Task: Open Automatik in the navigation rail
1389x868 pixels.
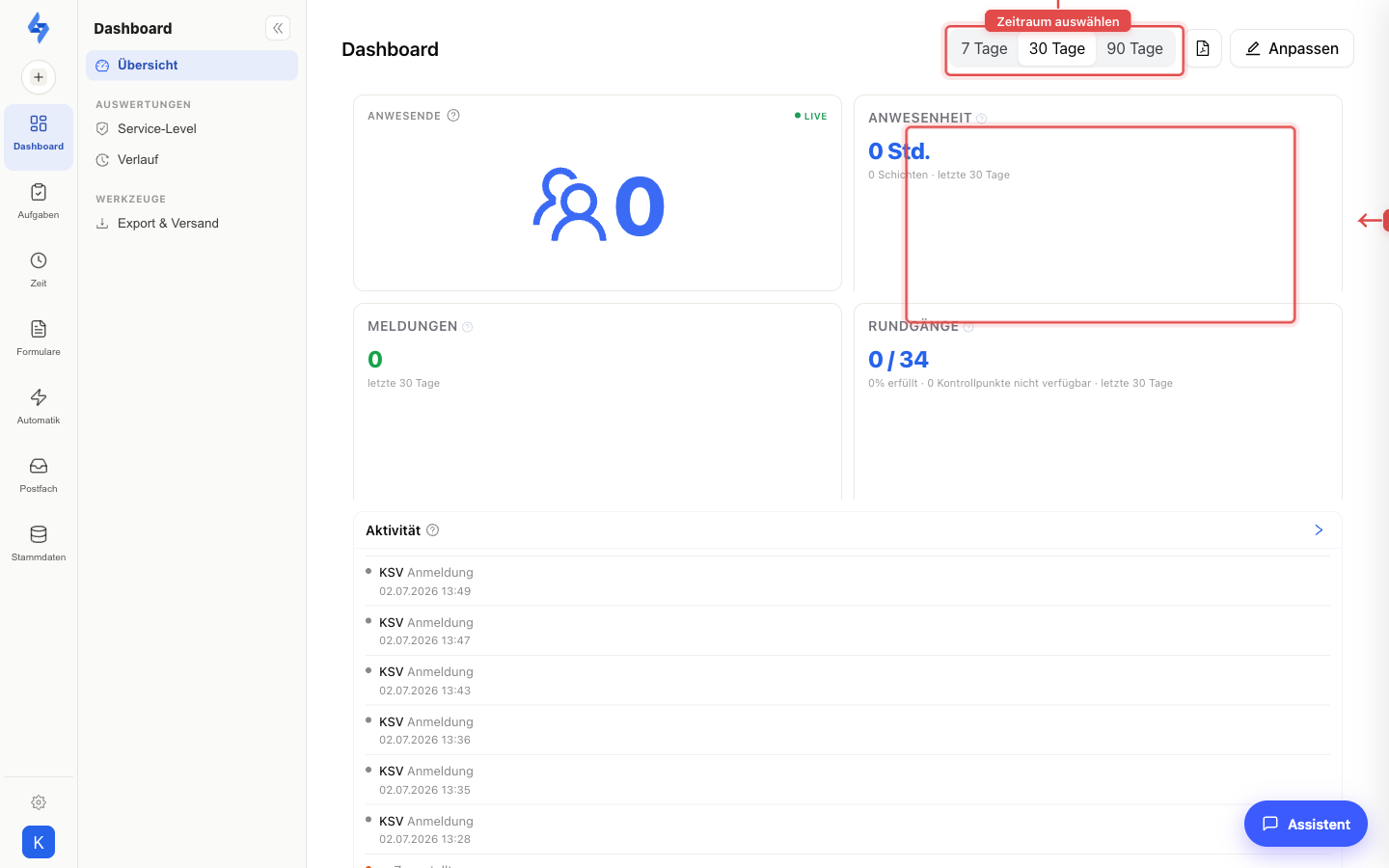Action: [39, 407]
